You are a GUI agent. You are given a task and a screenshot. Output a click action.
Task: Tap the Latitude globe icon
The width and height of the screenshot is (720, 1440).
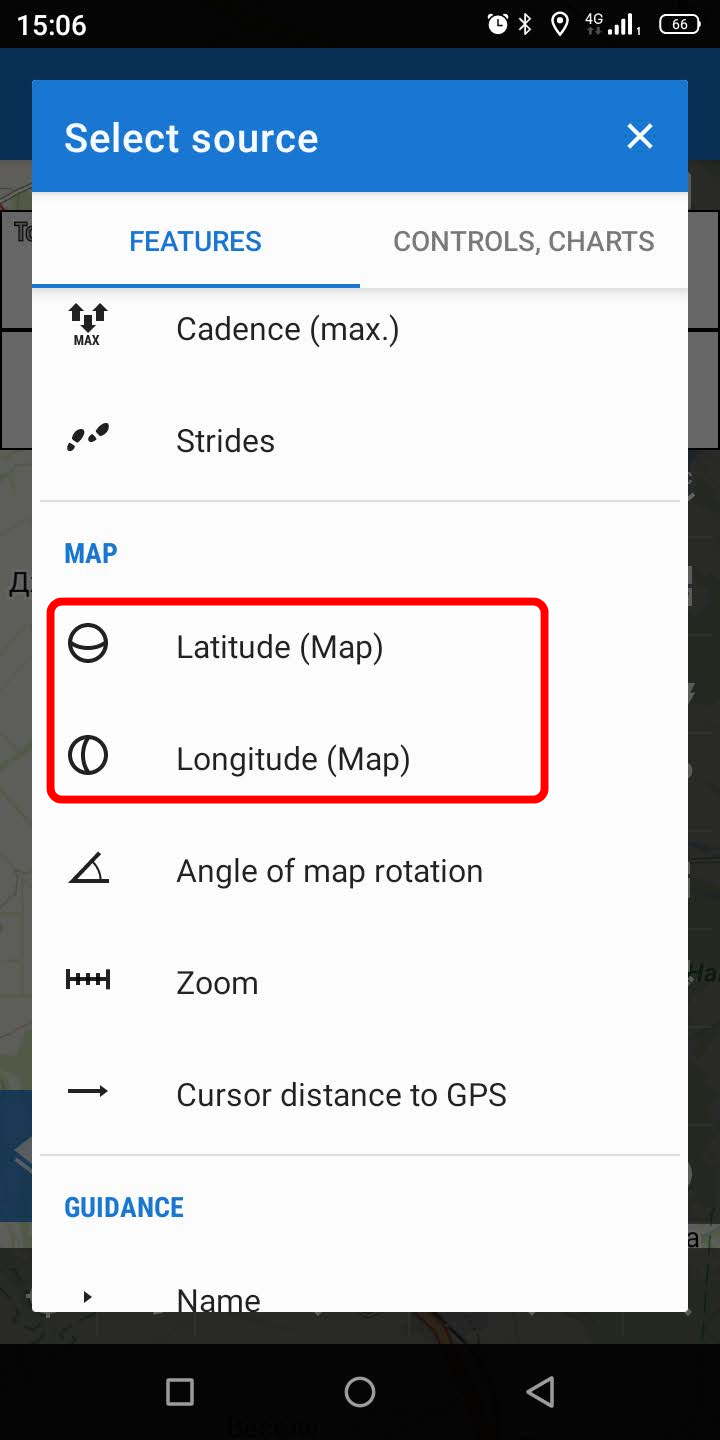point(88,645)
